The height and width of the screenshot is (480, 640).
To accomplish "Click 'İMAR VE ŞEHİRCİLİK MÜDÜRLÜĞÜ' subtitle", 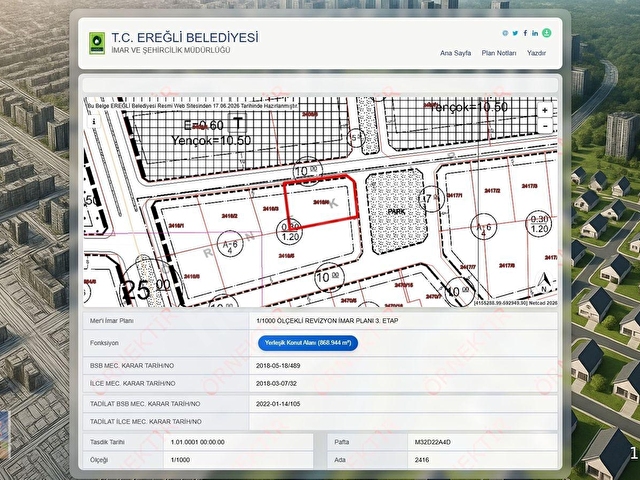I will click(x=171, y=50).
